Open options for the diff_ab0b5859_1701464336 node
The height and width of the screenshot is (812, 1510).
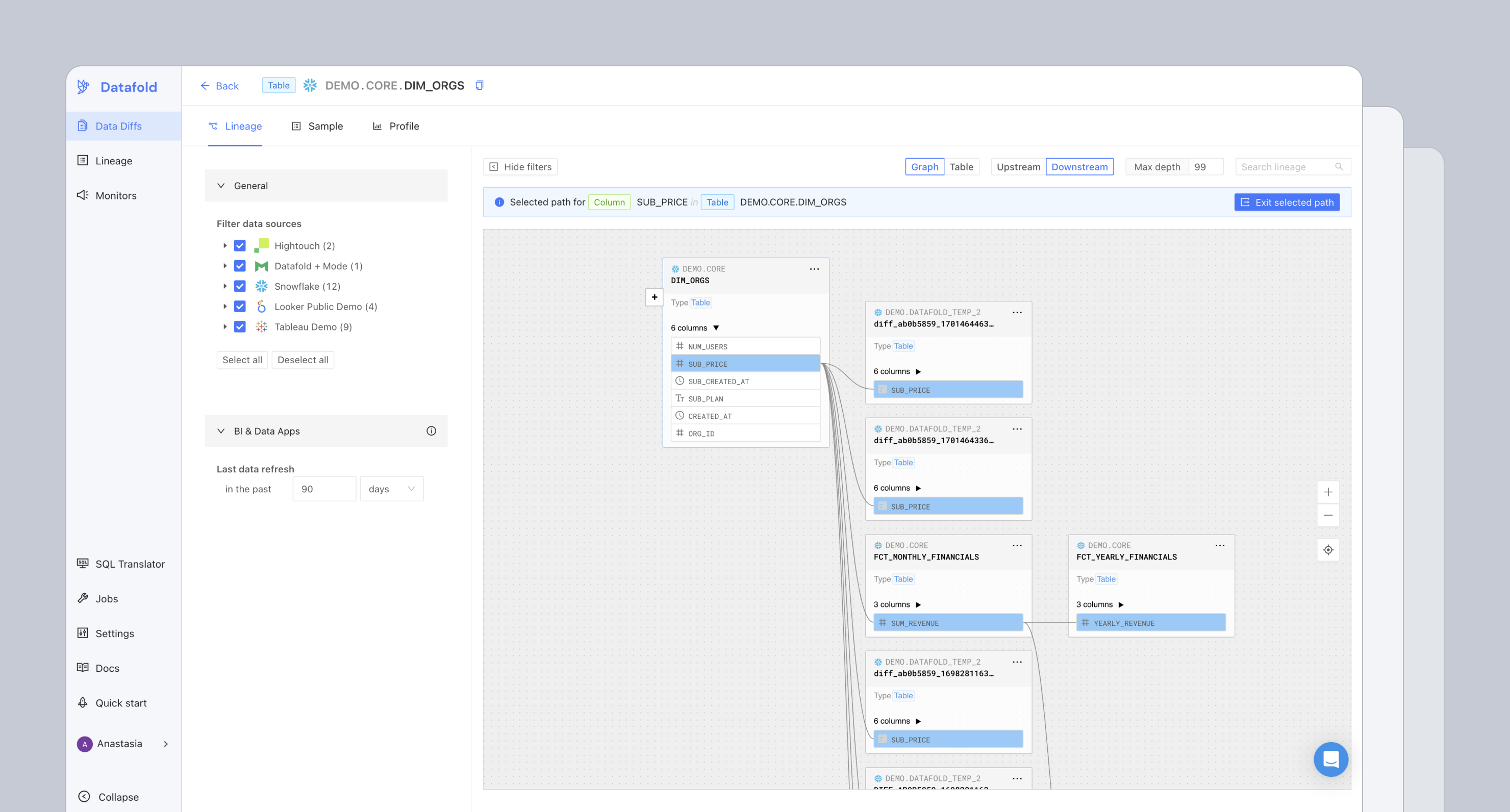coord(1017,429)
